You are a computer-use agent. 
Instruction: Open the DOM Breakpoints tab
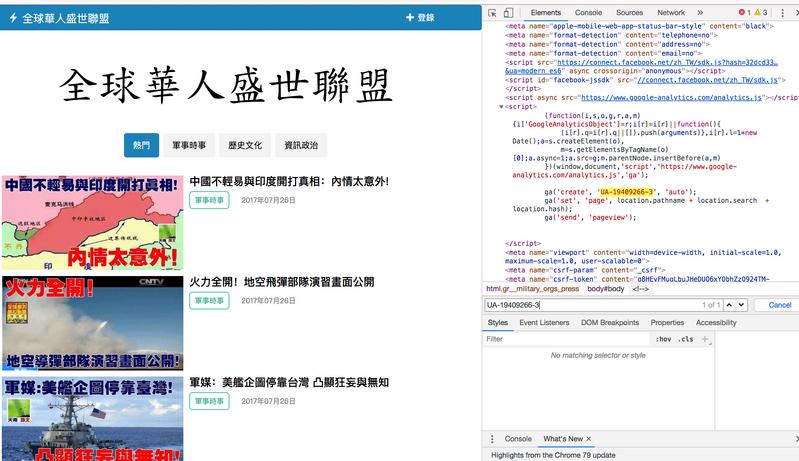click(x=609, y=323)
